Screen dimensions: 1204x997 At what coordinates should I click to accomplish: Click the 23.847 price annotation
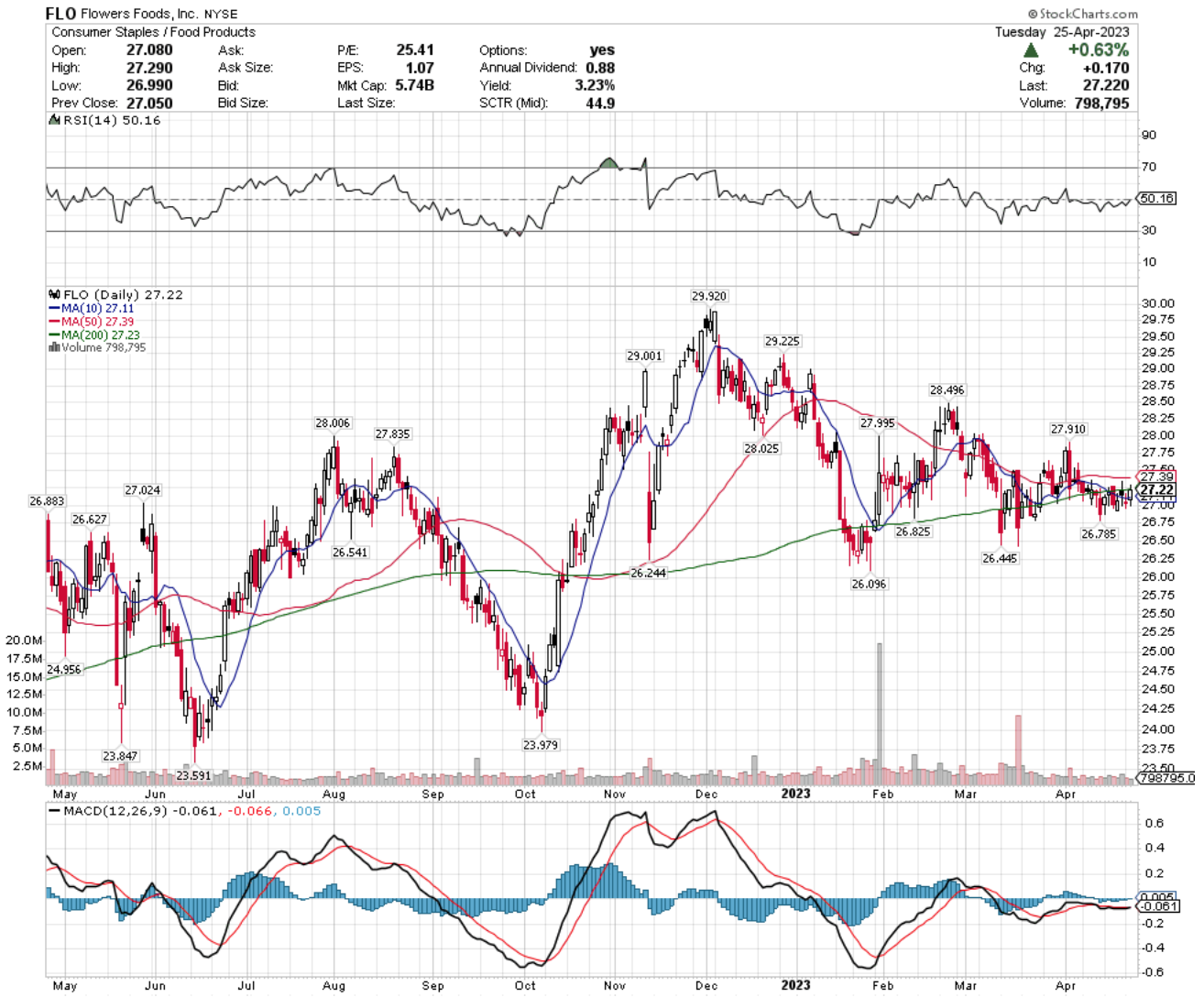tap(120, 756)
